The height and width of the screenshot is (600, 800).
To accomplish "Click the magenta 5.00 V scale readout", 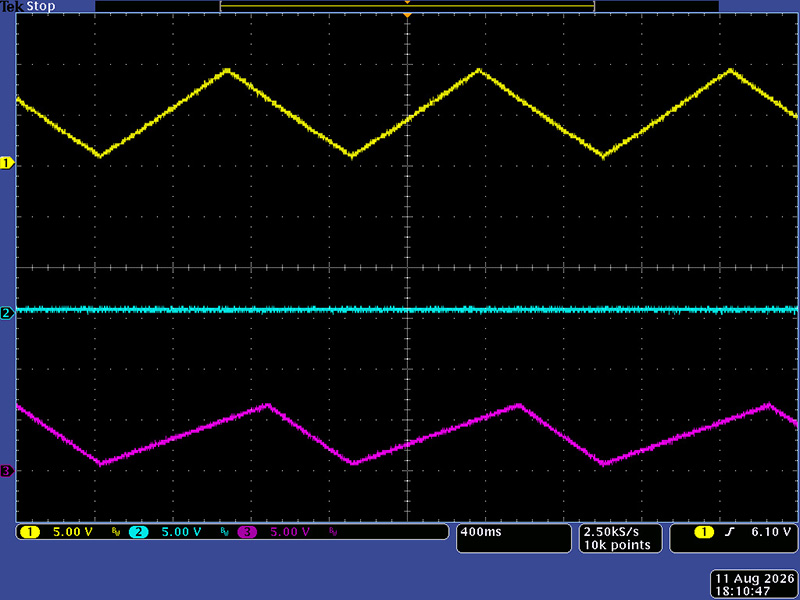I will [290, 532].
